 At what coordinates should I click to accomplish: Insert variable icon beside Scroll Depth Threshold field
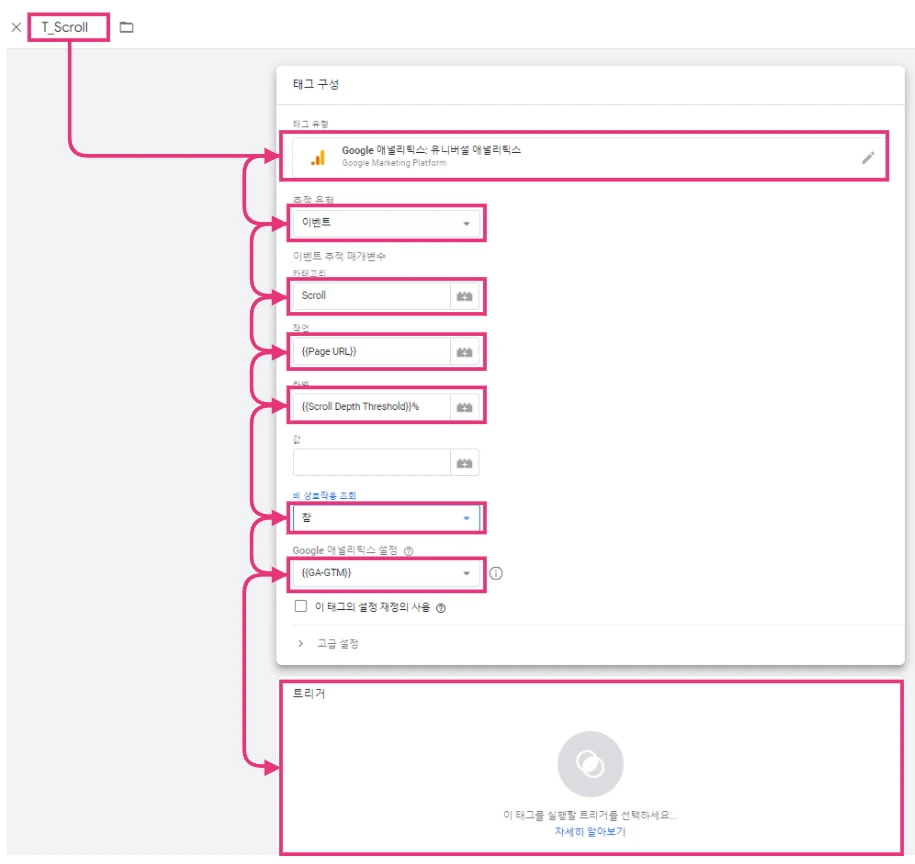click(465, 407)
